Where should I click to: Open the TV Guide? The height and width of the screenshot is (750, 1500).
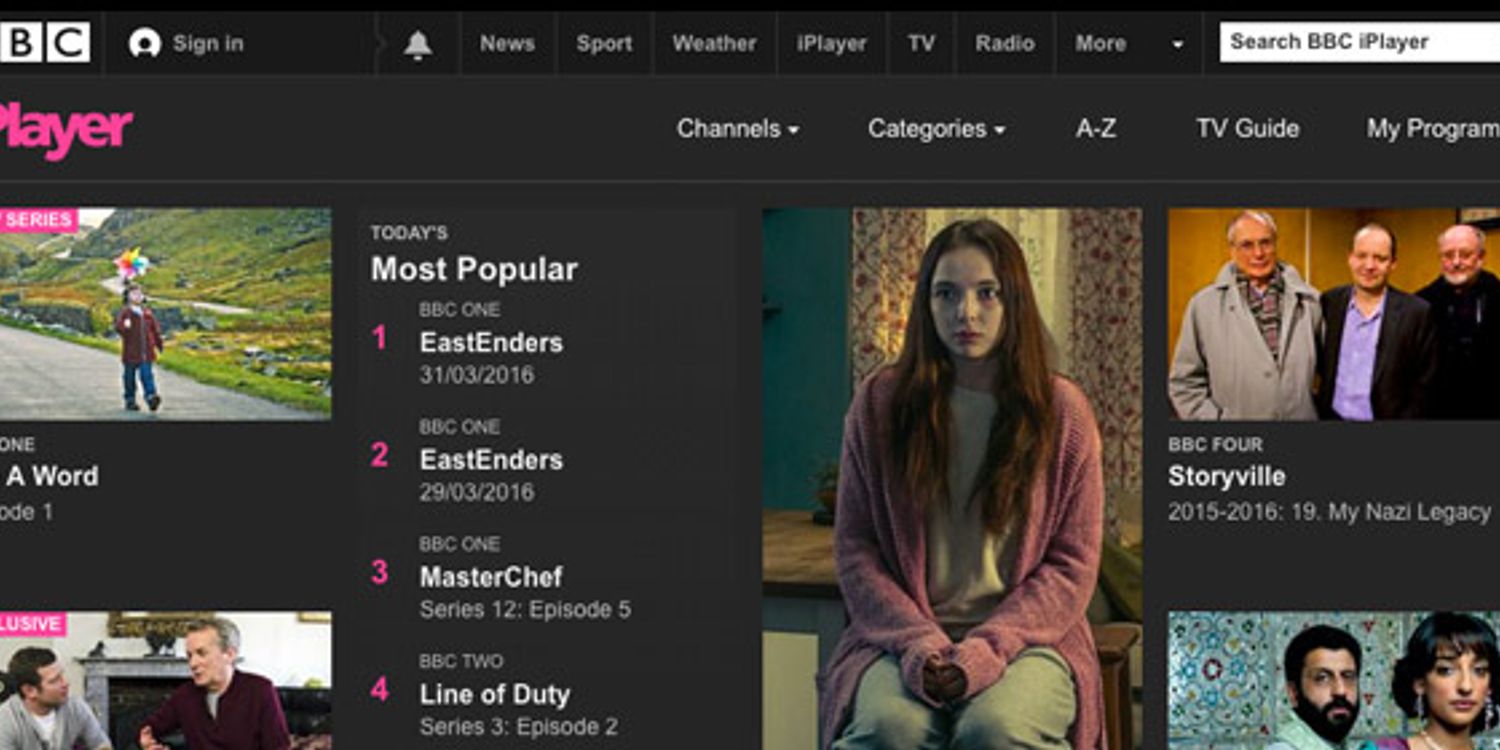[x=1248, y=129]
